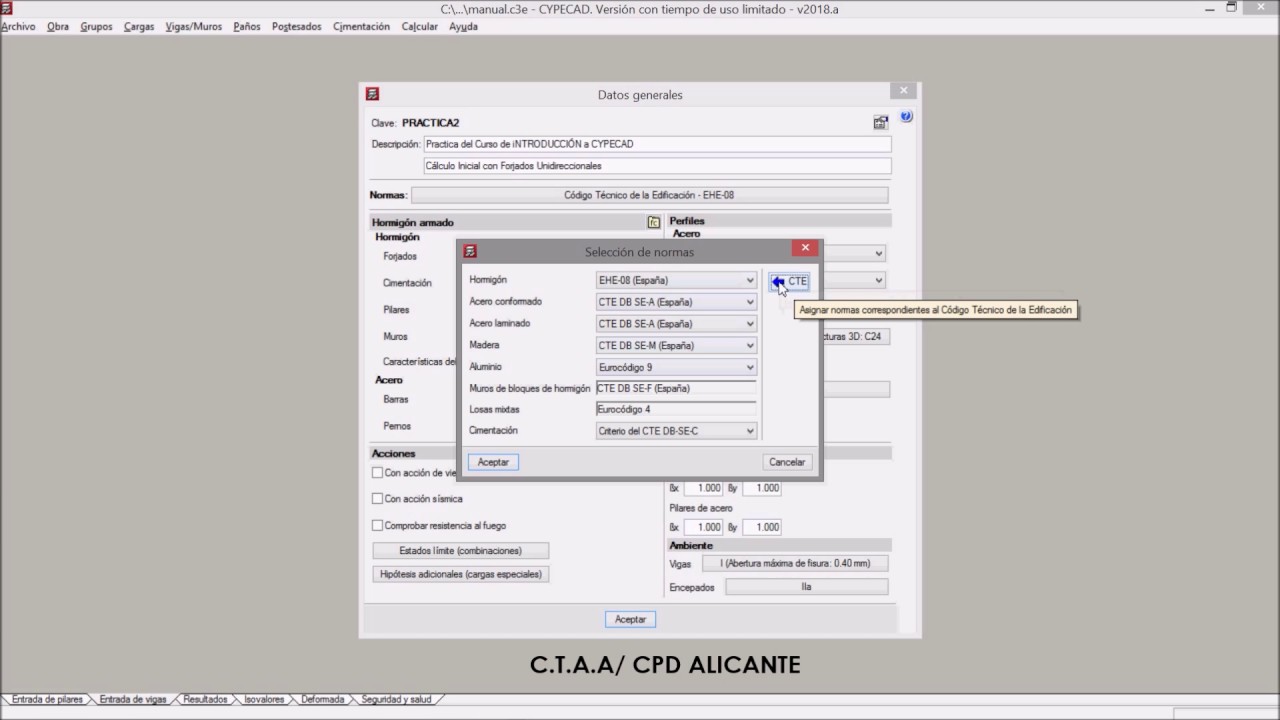This screenshot has width=1280, height=720.
Task: Open the Cargas menu
Action: pyautogui.click(x=139, y=27)
